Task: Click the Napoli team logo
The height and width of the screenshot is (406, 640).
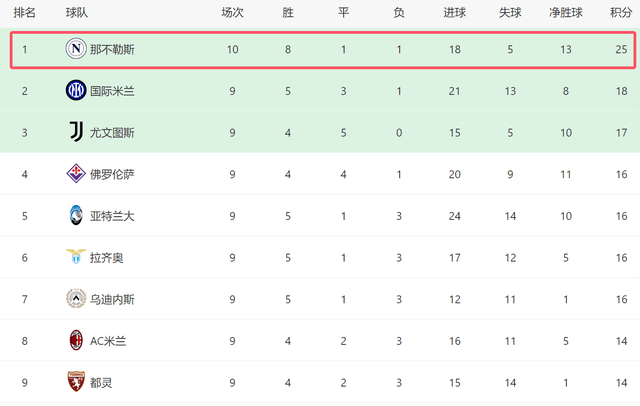Action: 76,49
